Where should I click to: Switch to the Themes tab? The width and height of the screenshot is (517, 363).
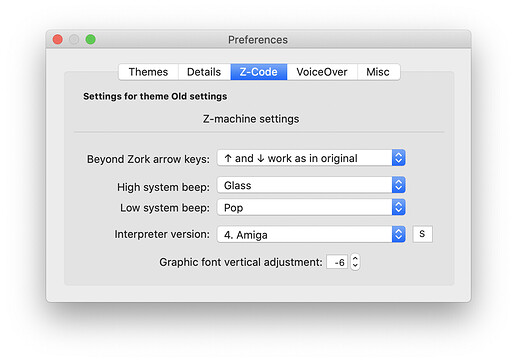tap(148, 72)
